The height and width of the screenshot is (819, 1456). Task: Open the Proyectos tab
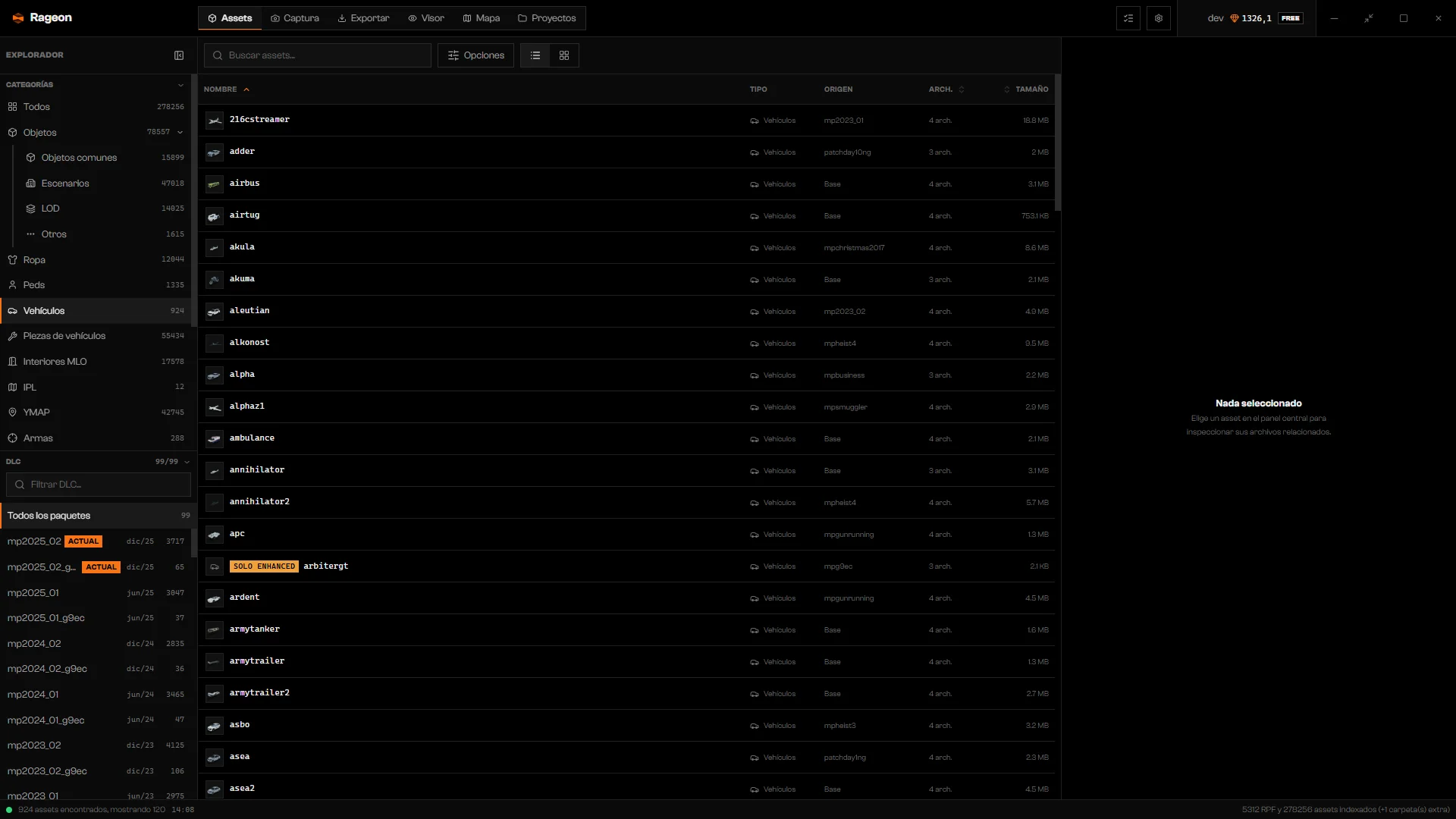(x=547, y=18)
